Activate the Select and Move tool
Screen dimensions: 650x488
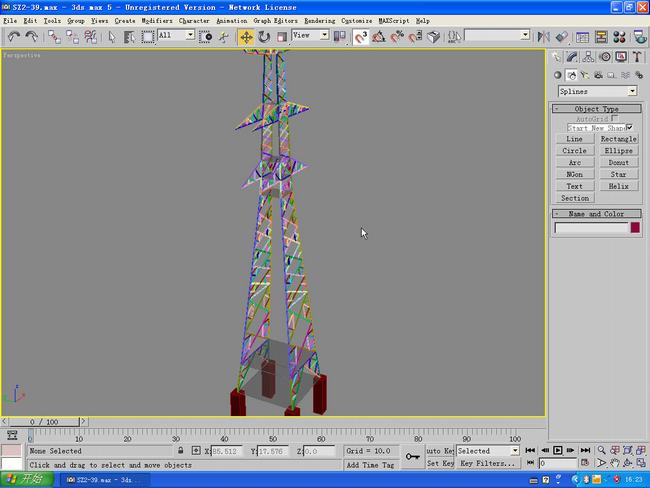246,37
